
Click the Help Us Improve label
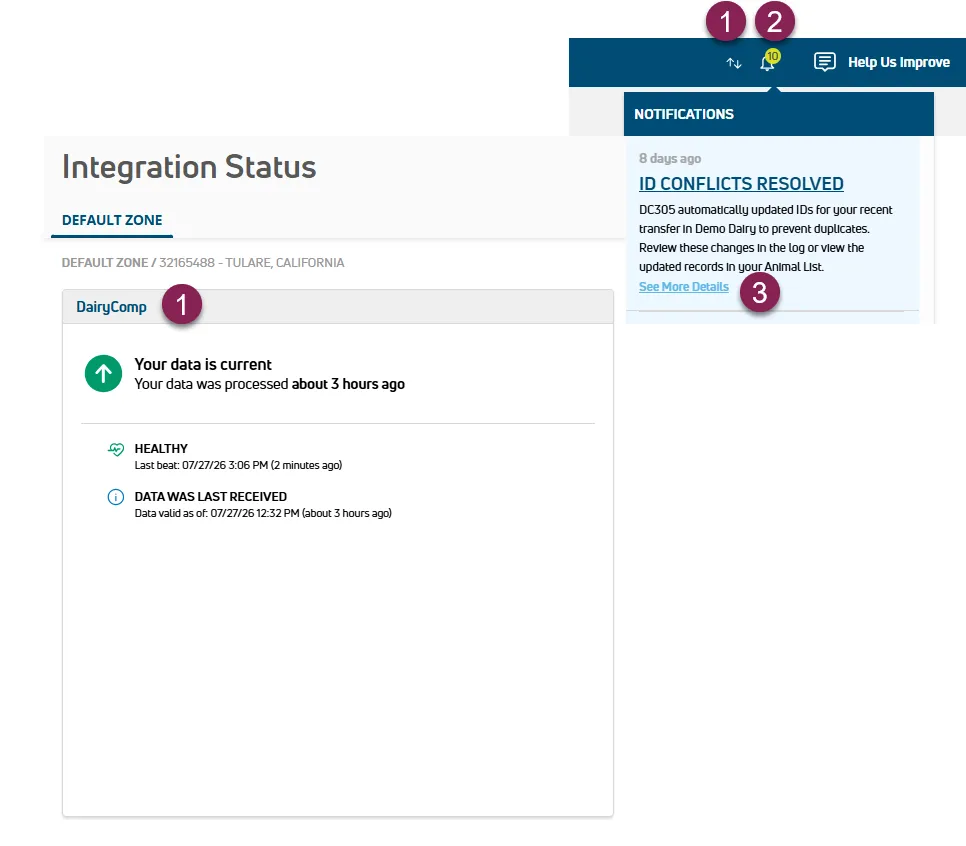(899, 62)
